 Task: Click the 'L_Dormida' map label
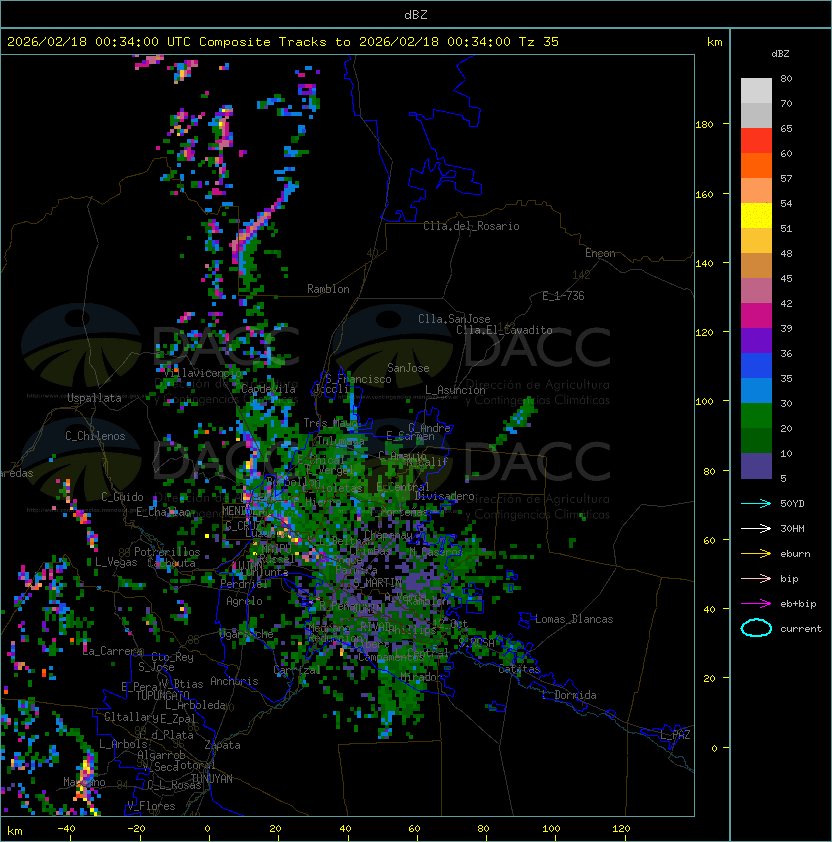pos(569,695)
